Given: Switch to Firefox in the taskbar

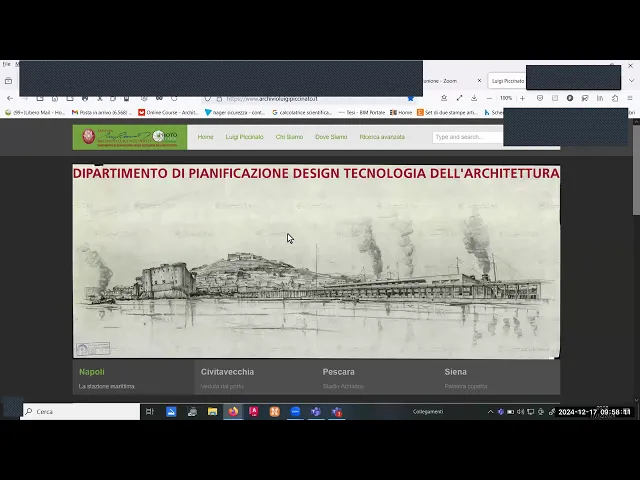Looking at the screenshot, I should [x=233, y=411].
